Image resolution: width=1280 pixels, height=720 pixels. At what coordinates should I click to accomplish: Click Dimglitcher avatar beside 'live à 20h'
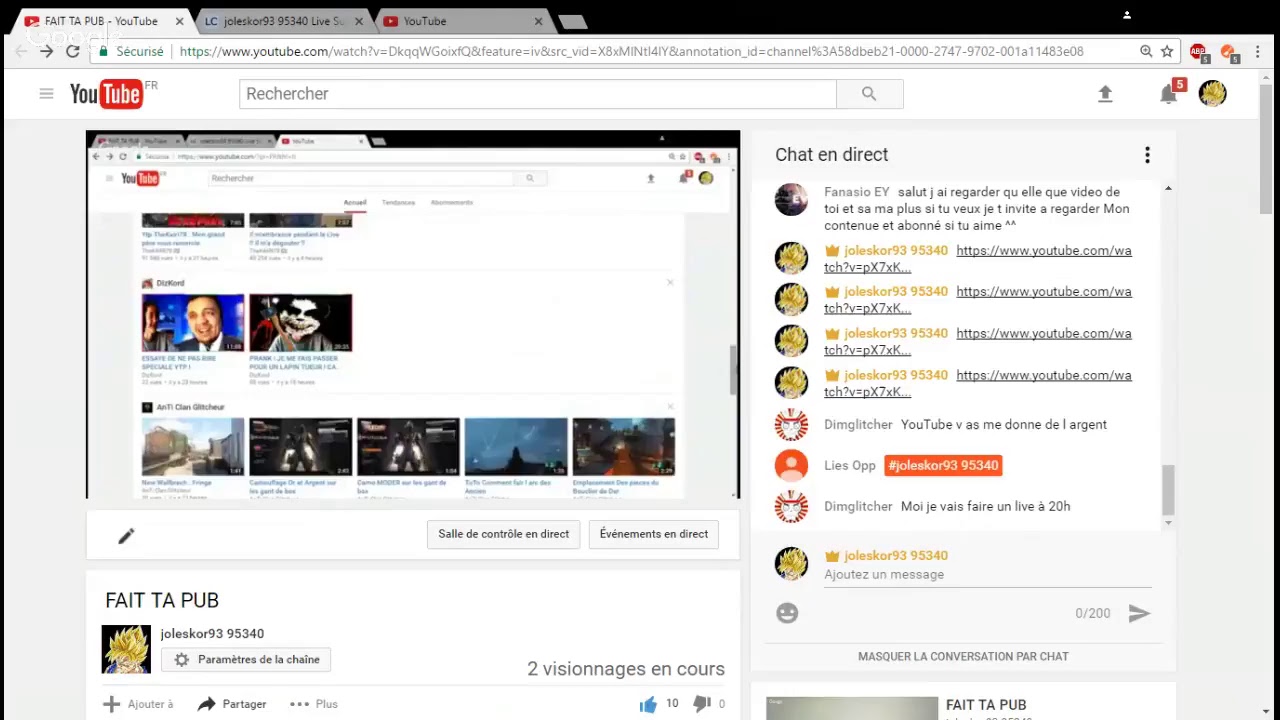[791, 507]
